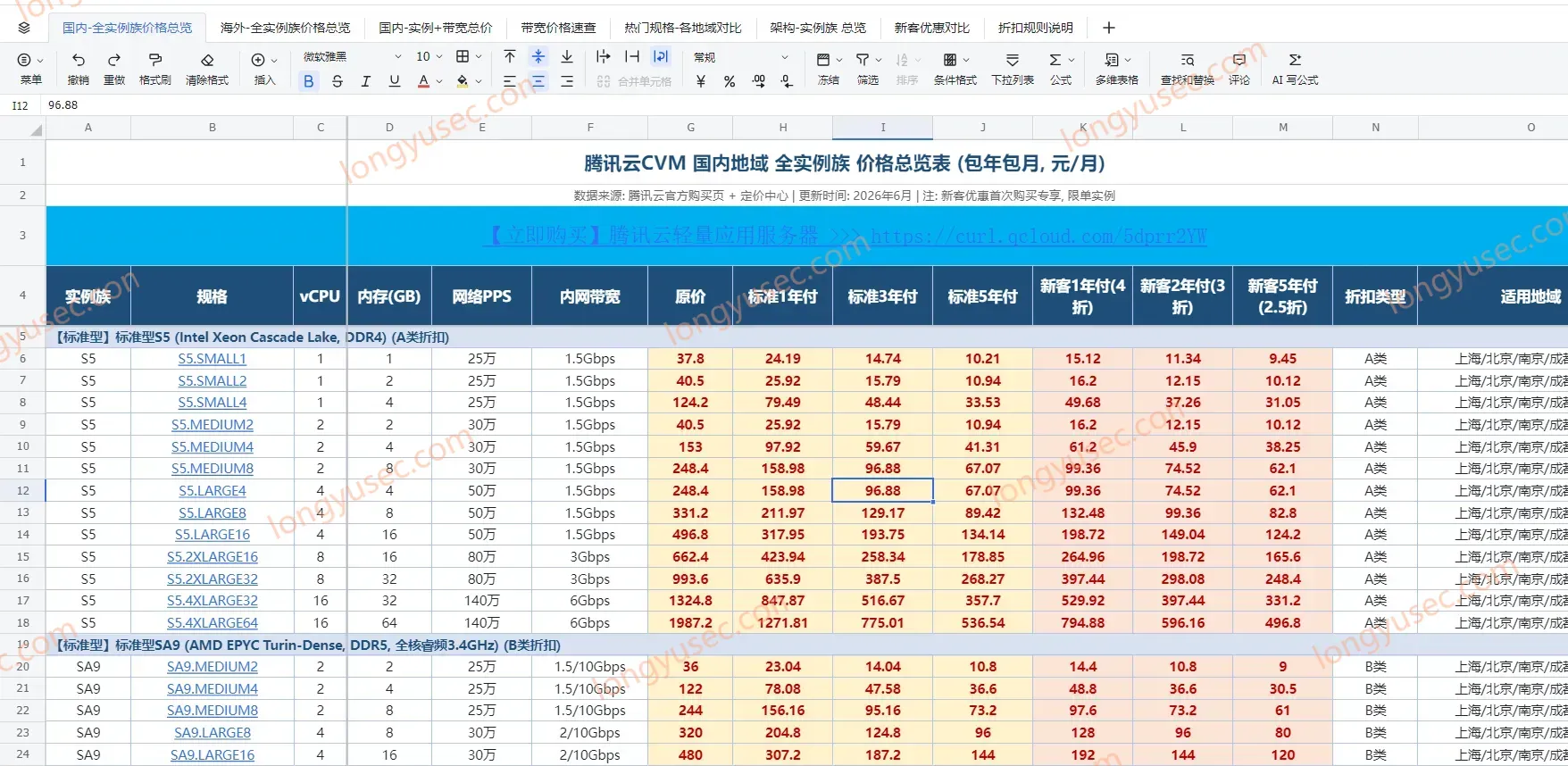Select the 原价 cell 1987.2

[690, 622]
